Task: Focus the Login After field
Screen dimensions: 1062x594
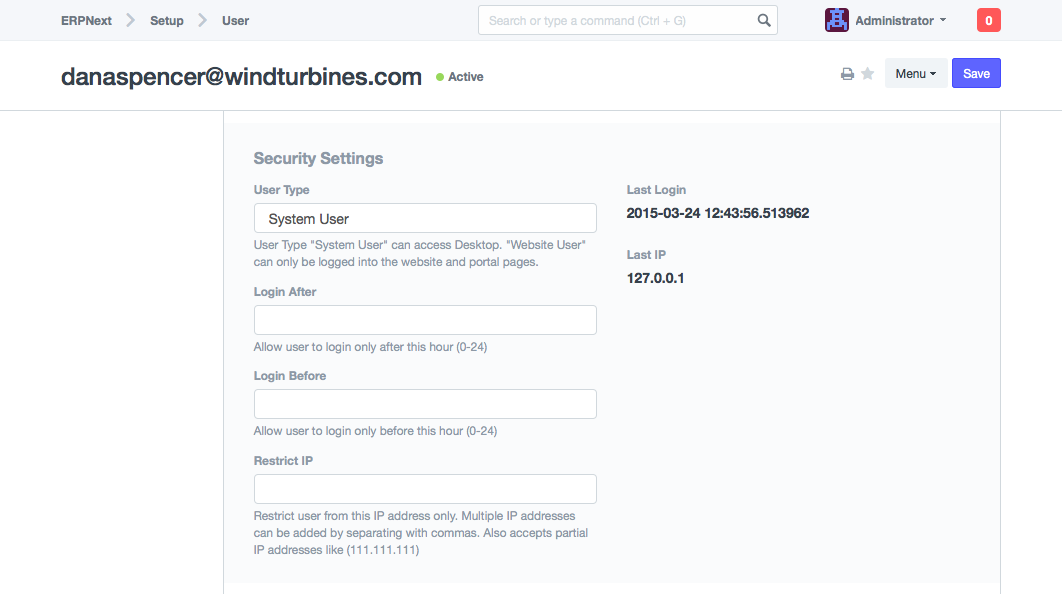Action: 425,320
